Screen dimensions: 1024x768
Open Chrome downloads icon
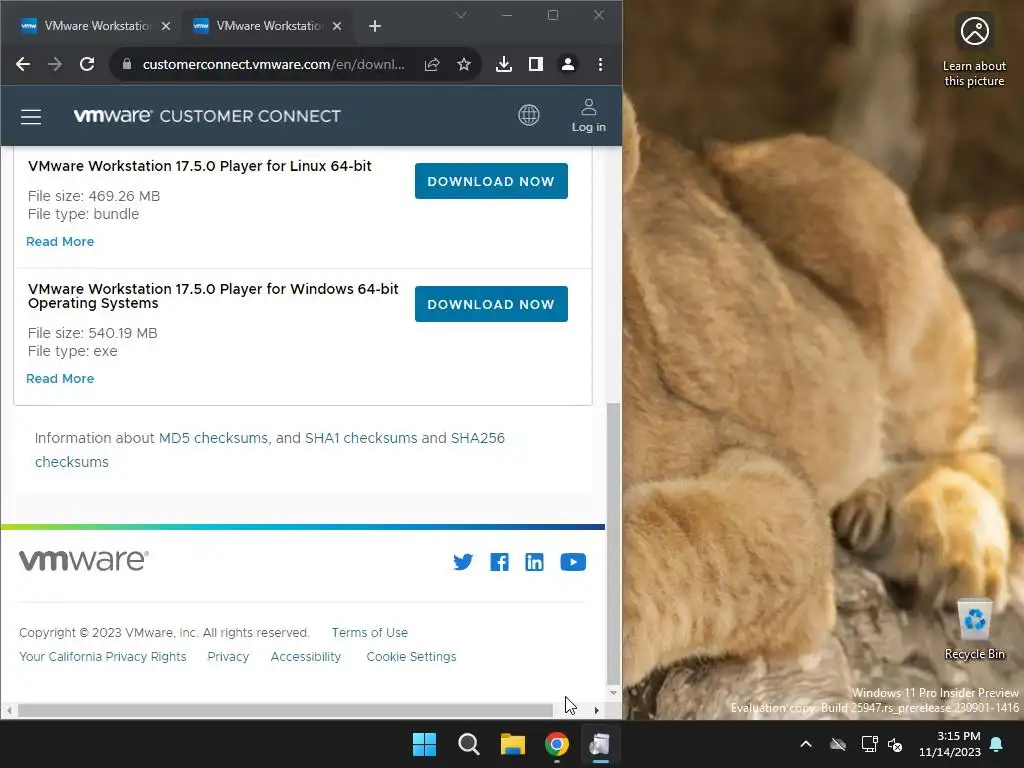(x=504, y=64)
